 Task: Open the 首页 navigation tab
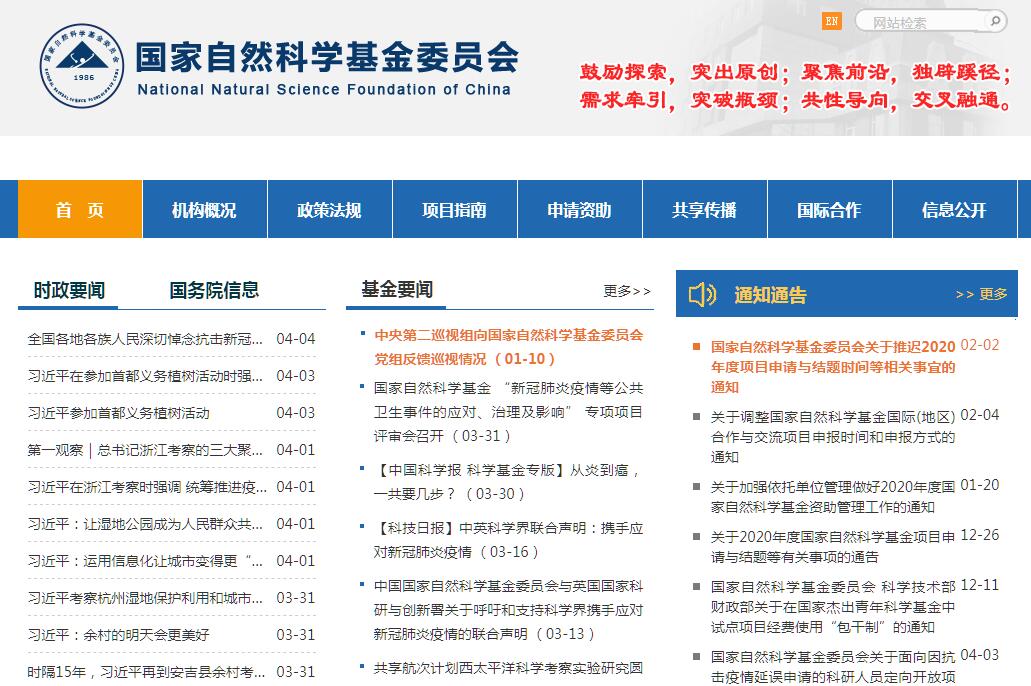pos(80,209)
